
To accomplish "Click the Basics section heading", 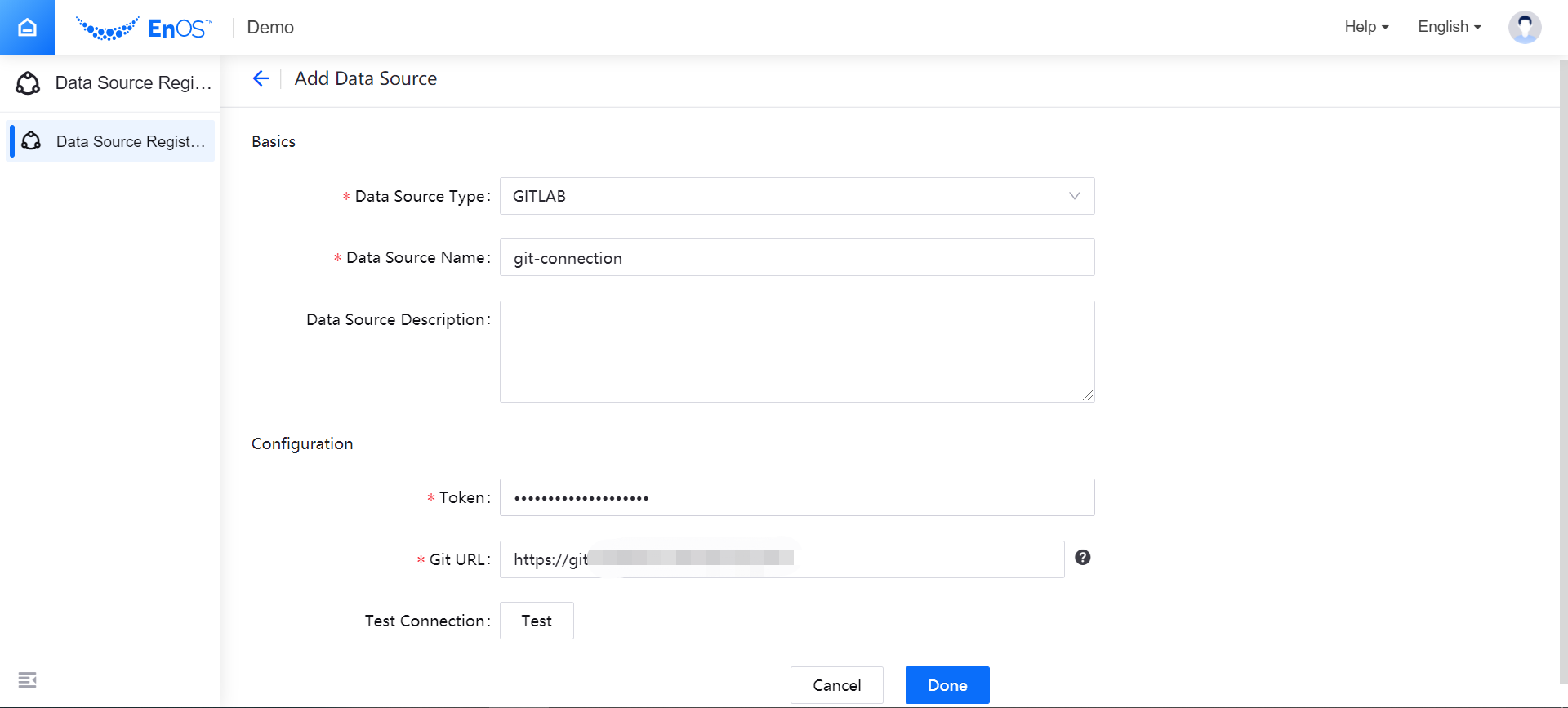I will click(x=274, y=141).
